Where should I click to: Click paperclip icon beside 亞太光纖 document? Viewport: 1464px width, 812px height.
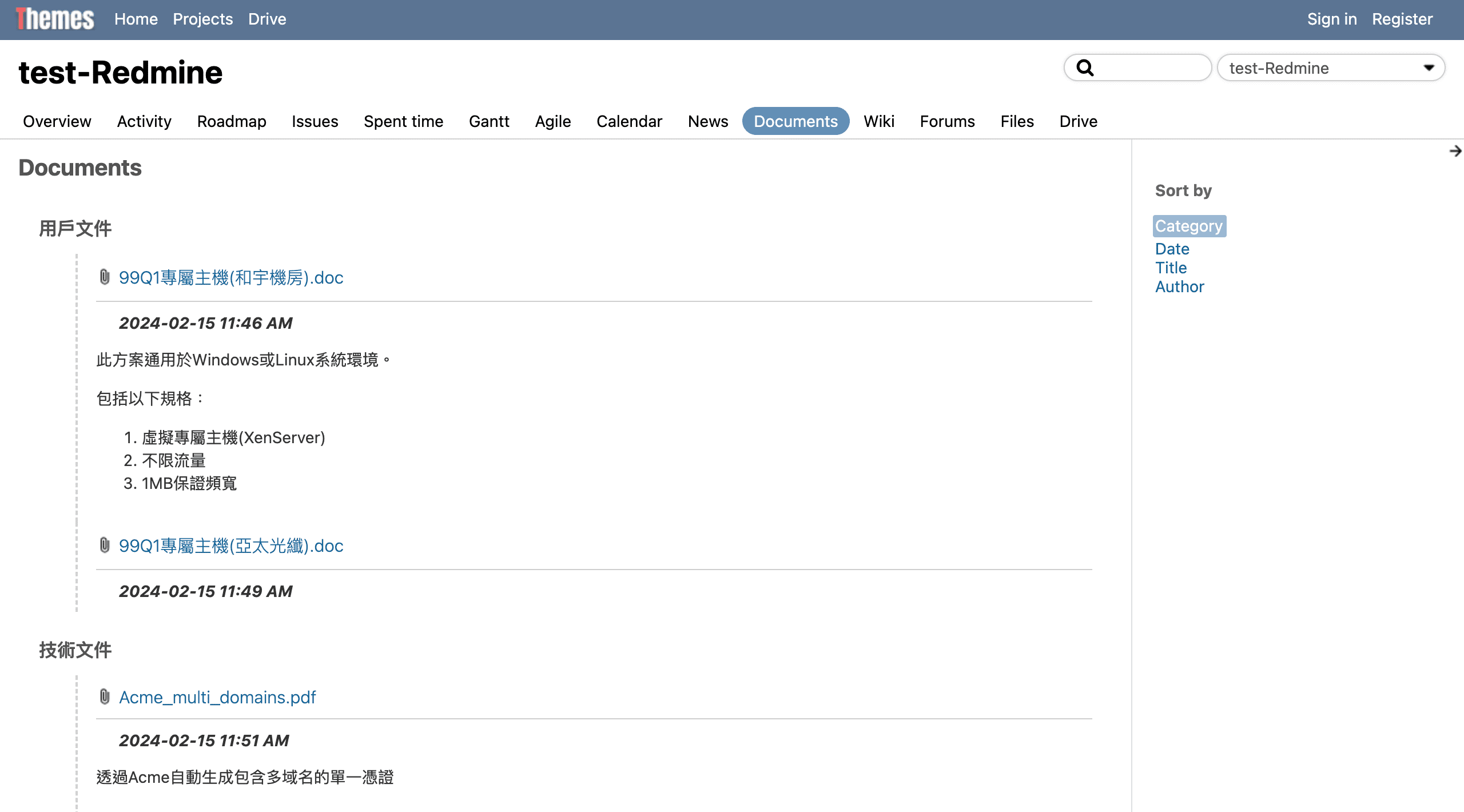[105, 546]
